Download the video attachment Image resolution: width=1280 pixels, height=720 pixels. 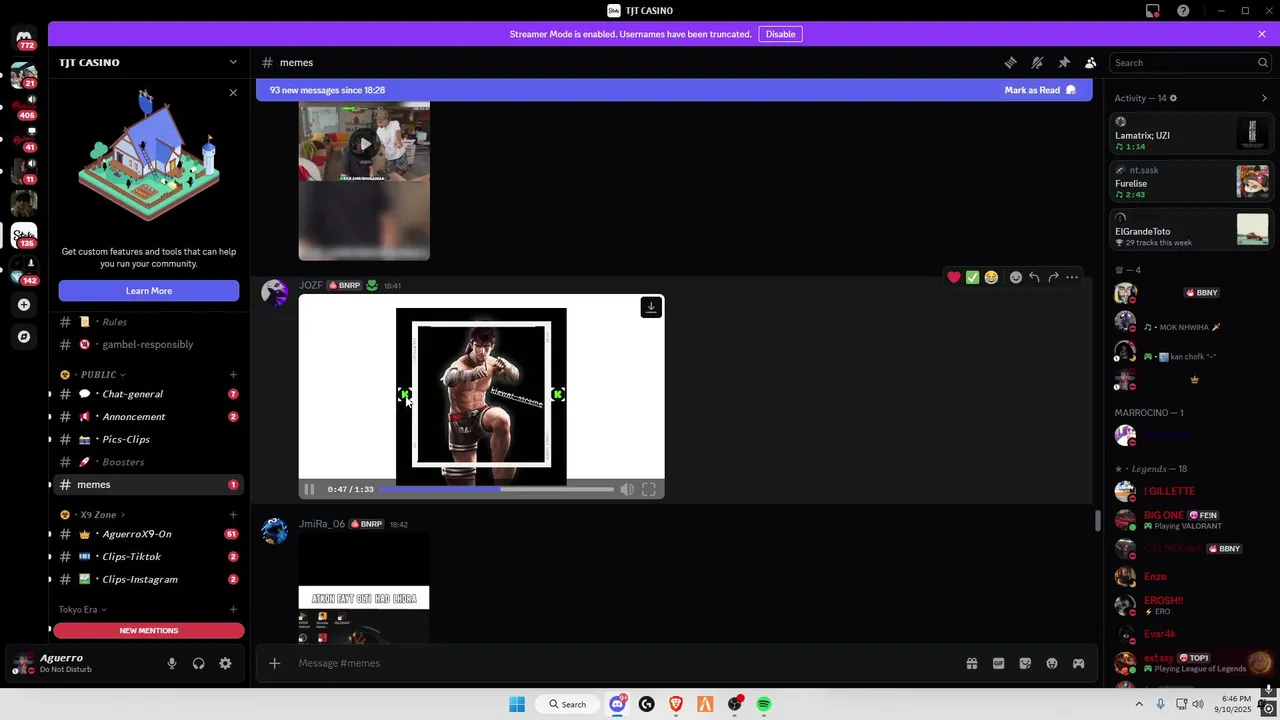pos(651,307)
